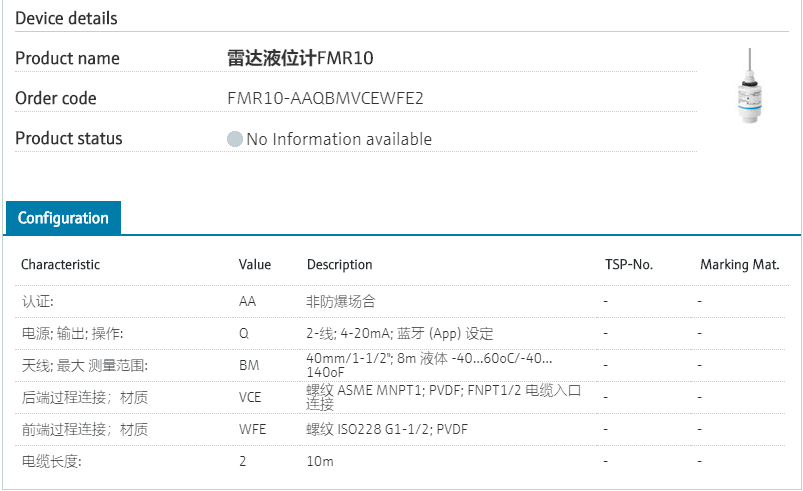
Task: Click the 非防爆场合 description cell
Action: pos(341,301)
